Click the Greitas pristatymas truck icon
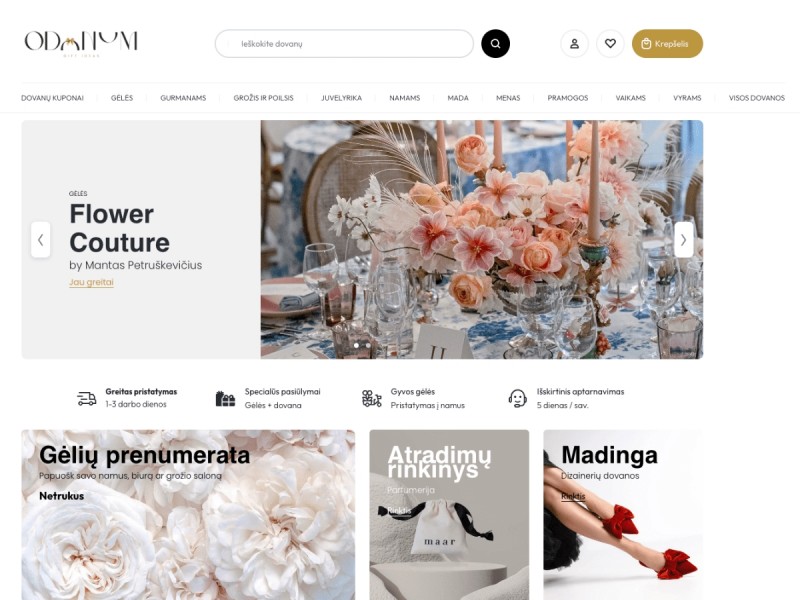 pos(87,398)
